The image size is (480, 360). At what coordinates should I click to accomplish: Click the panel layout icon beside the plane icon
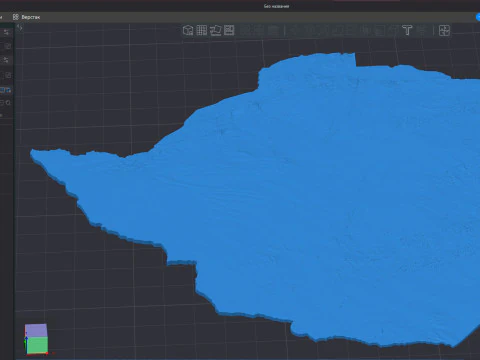[229, 30]
